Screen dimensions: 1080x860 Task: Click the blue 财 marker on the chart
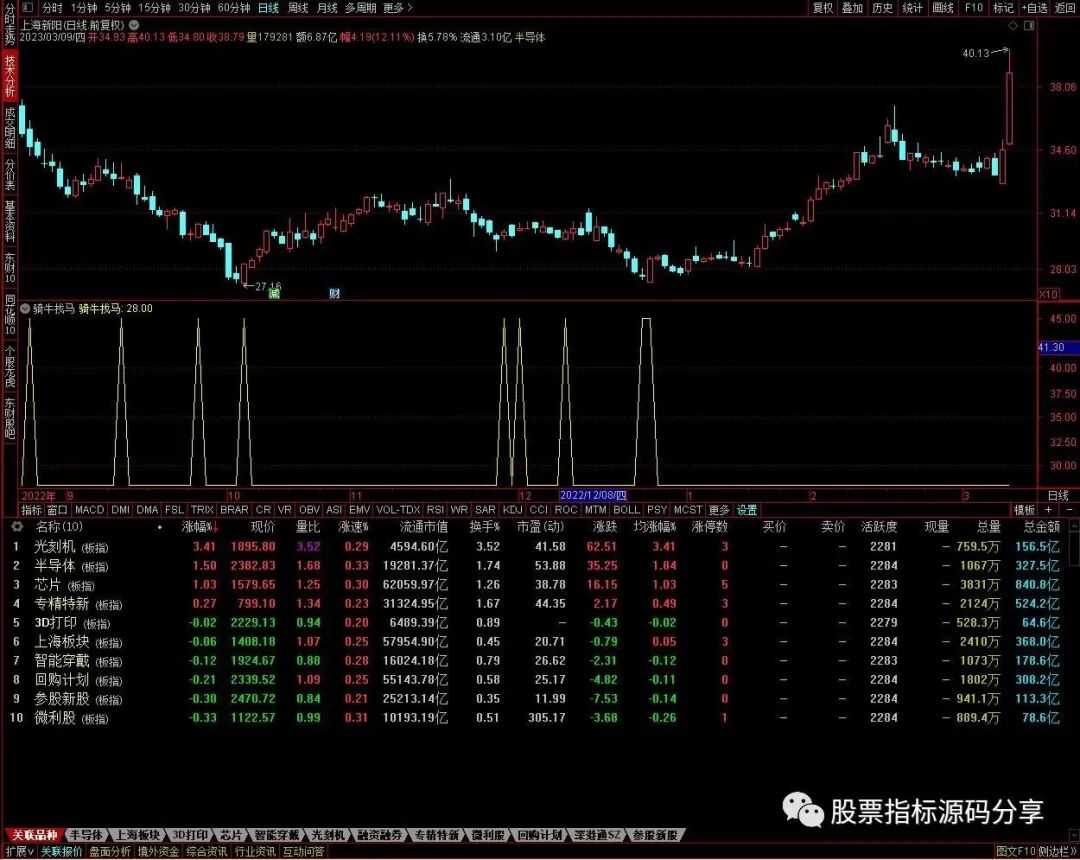[x=334, y=294]
